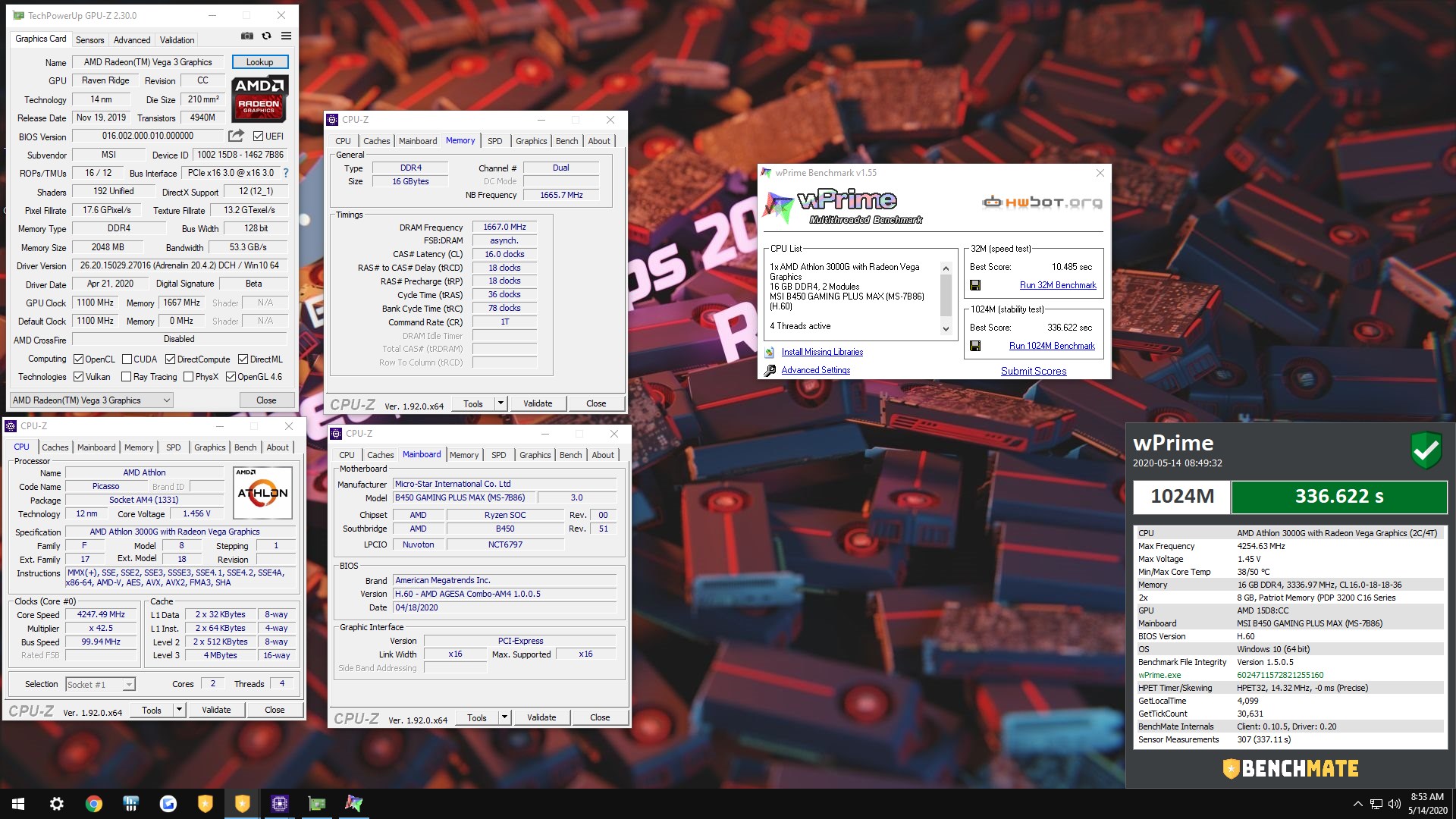The image size is (1456, 819).
Task: Open the GPU selection dropdown in GPU-Z
Action: (x=91, y=400)
